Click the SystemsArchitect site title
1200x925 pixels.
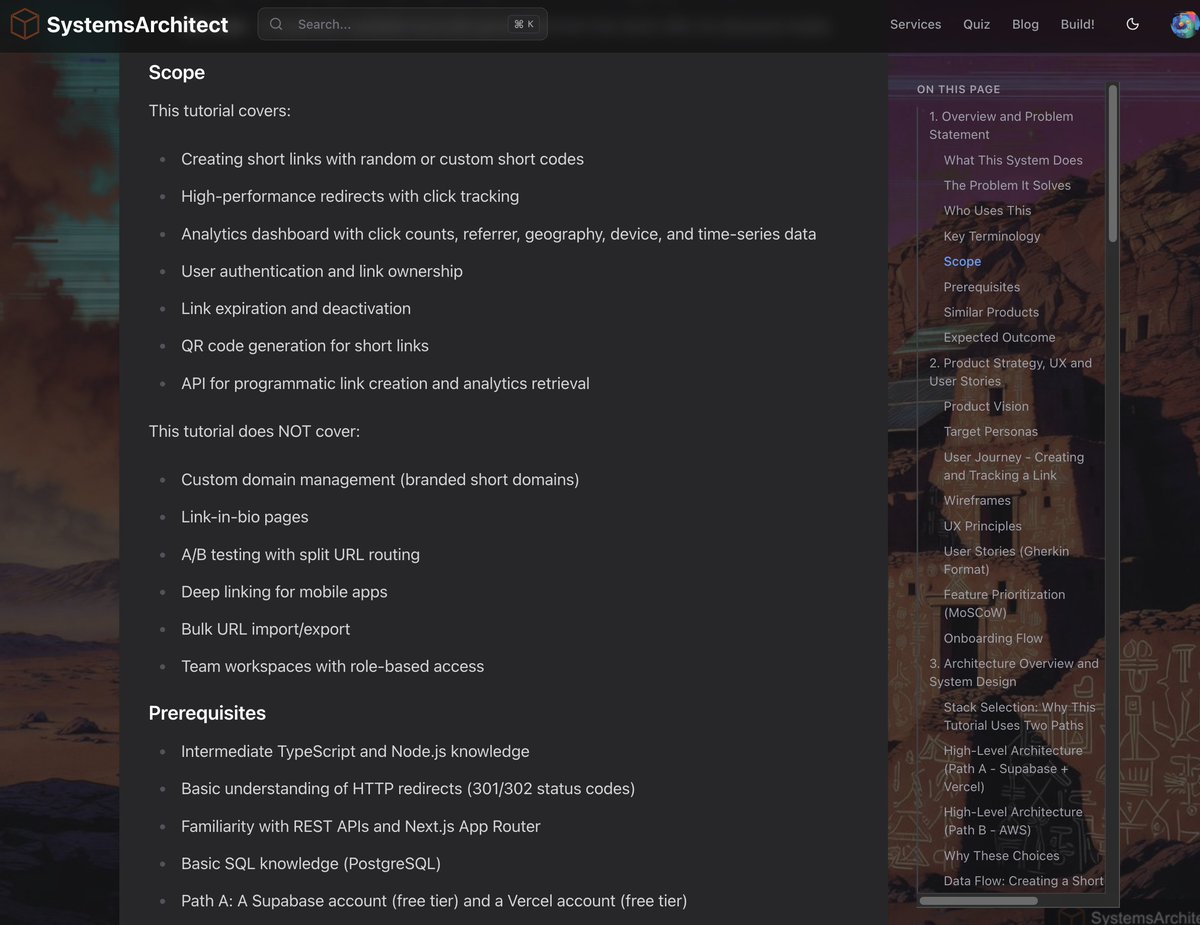137,24
